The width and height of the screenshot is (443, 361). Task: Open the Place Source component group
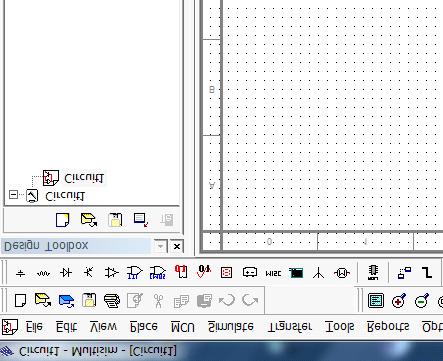coord(21,273)
